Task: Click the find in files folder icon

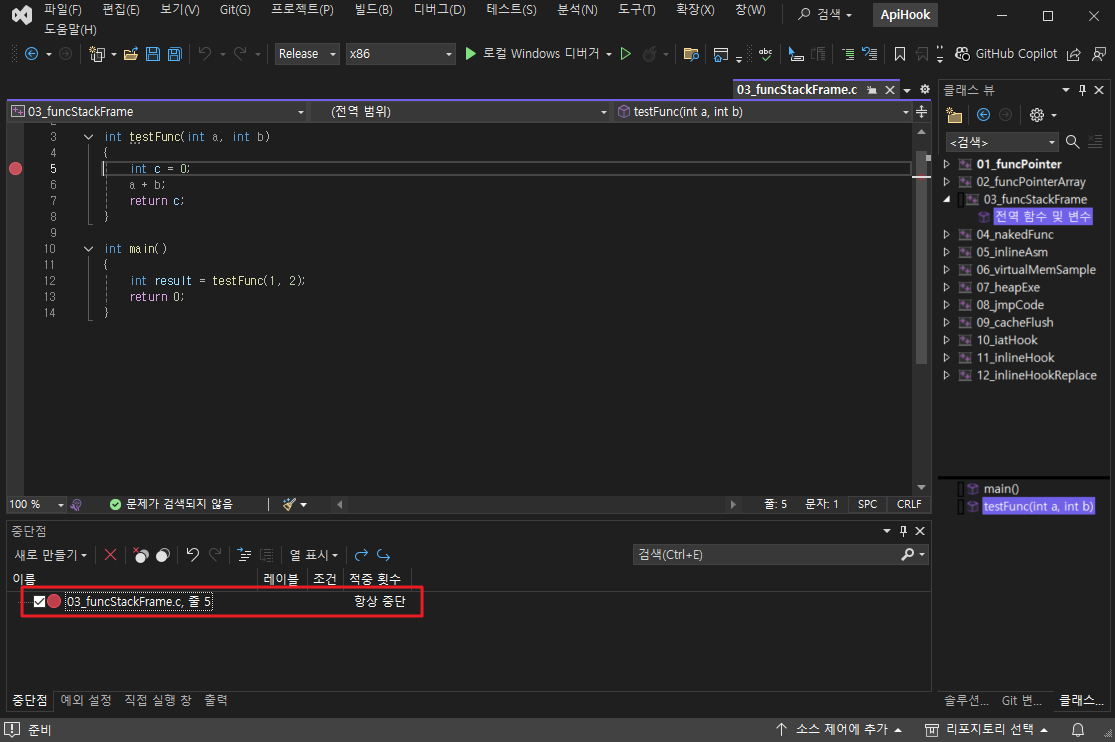Action: (x=690, y=54)
